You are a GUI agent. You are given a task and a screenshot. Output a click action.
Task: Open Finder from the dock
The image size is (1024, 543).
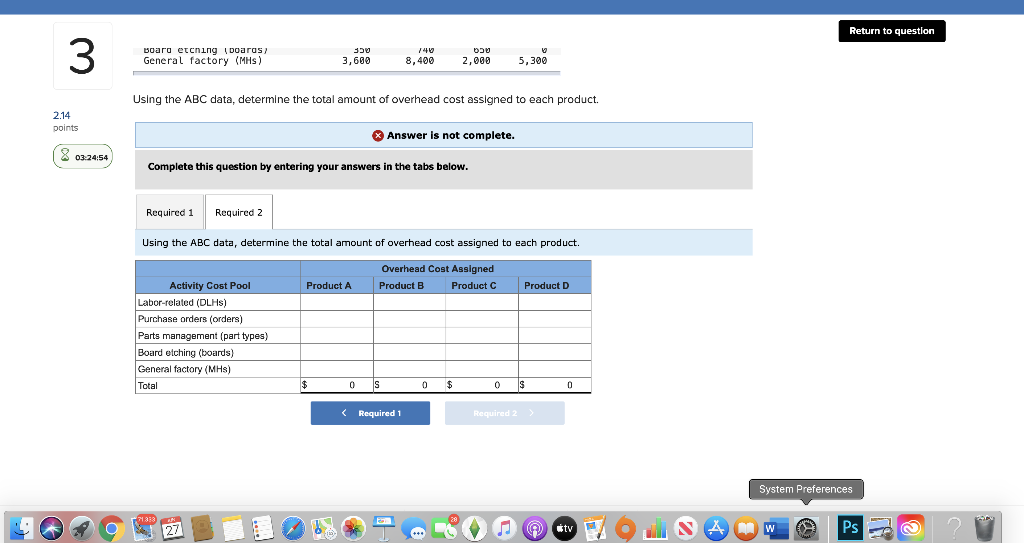tap(21, 528)
